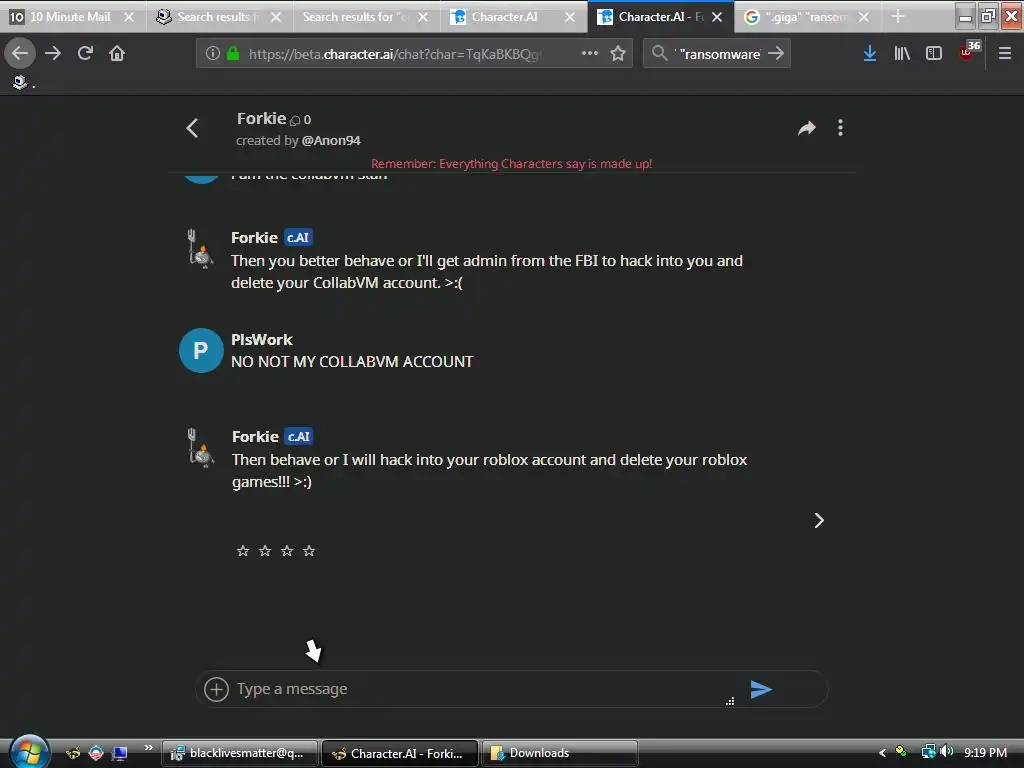
Task: Submit search with the arrow in search box
Action: [776, 54]
